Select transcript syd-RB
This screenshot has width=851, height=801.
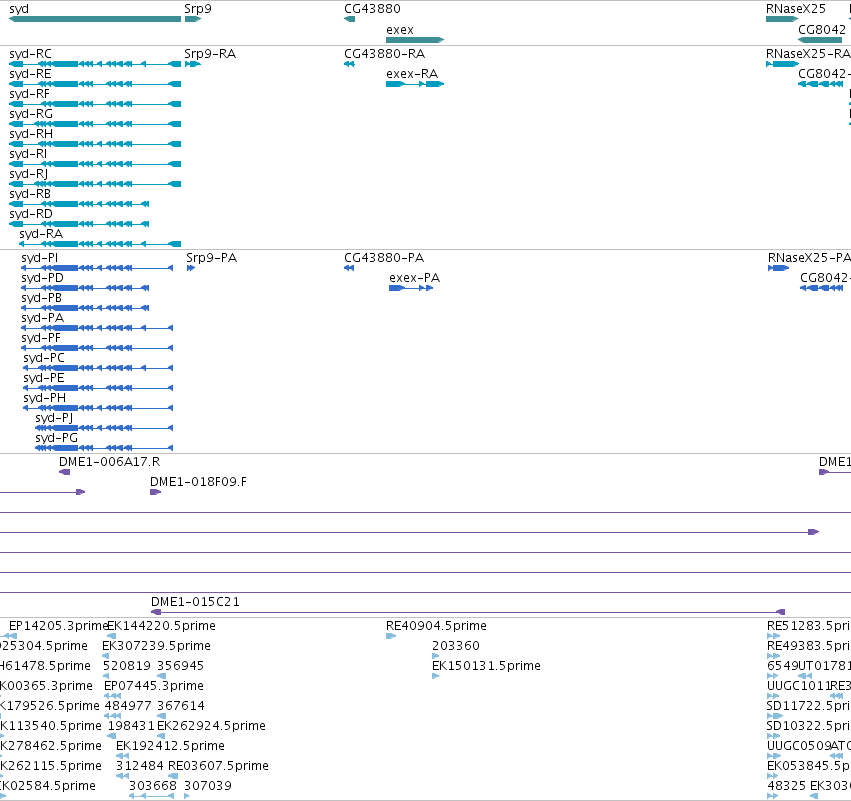click(x=79, y=204)
